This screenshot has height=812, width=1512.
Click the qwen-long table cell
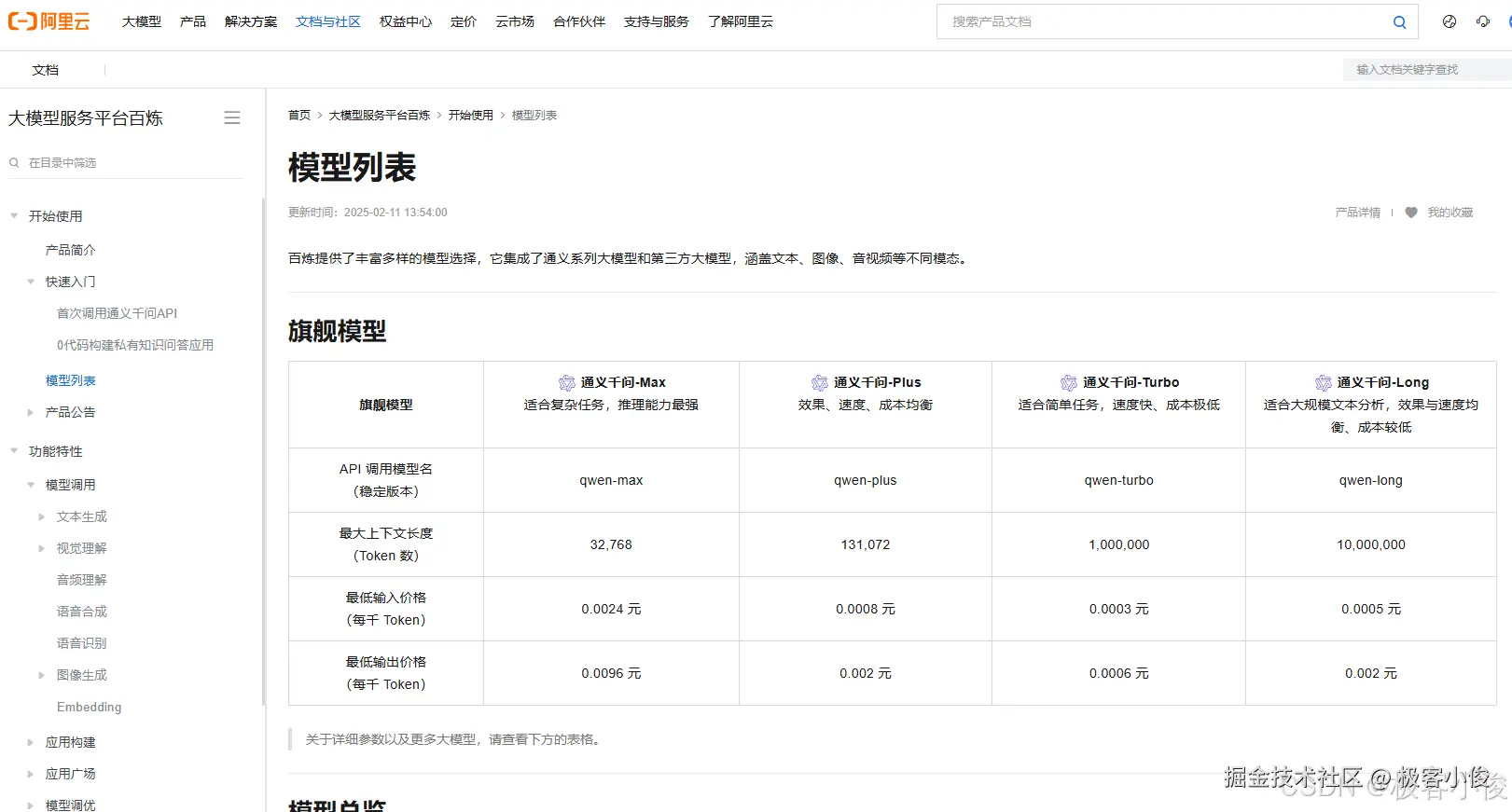pyautogui.click(x=1370, y=480)
